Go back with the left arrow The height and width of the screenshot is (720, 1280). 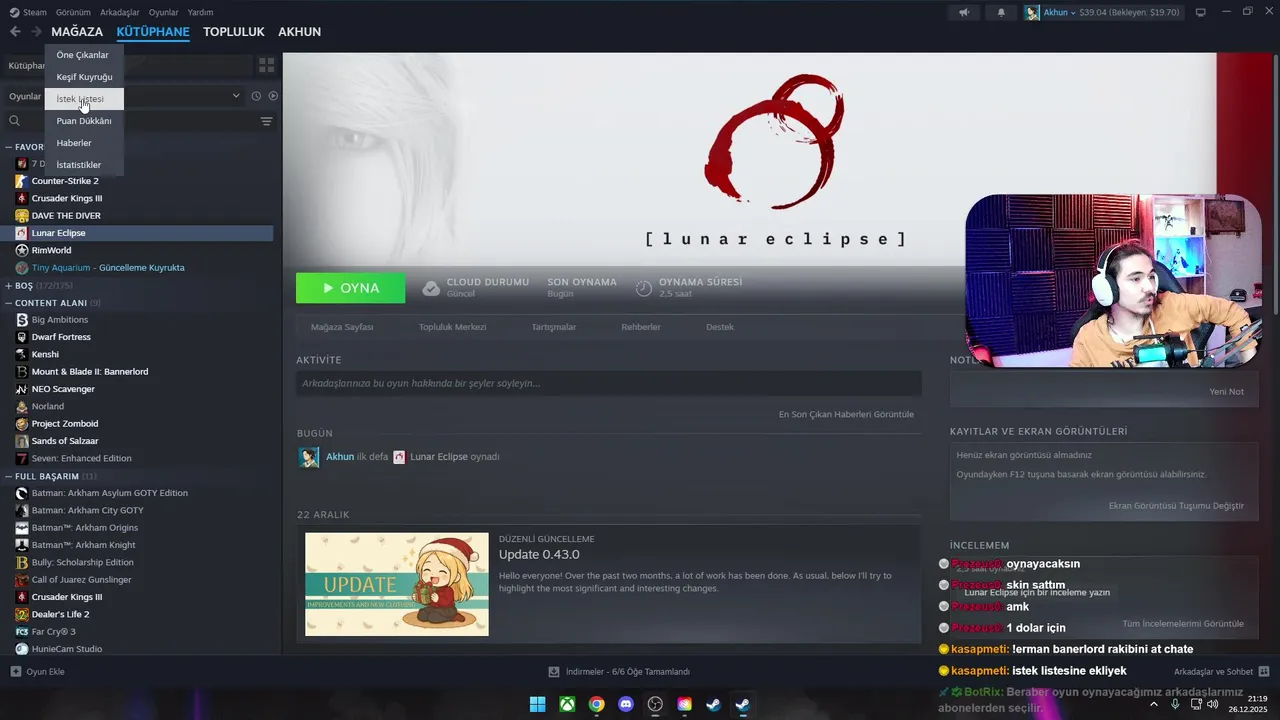pos(15,32)
